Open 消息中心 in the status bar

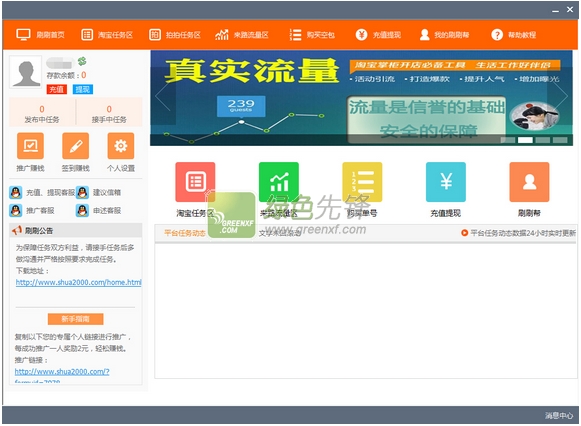click(x=559, y=416)
